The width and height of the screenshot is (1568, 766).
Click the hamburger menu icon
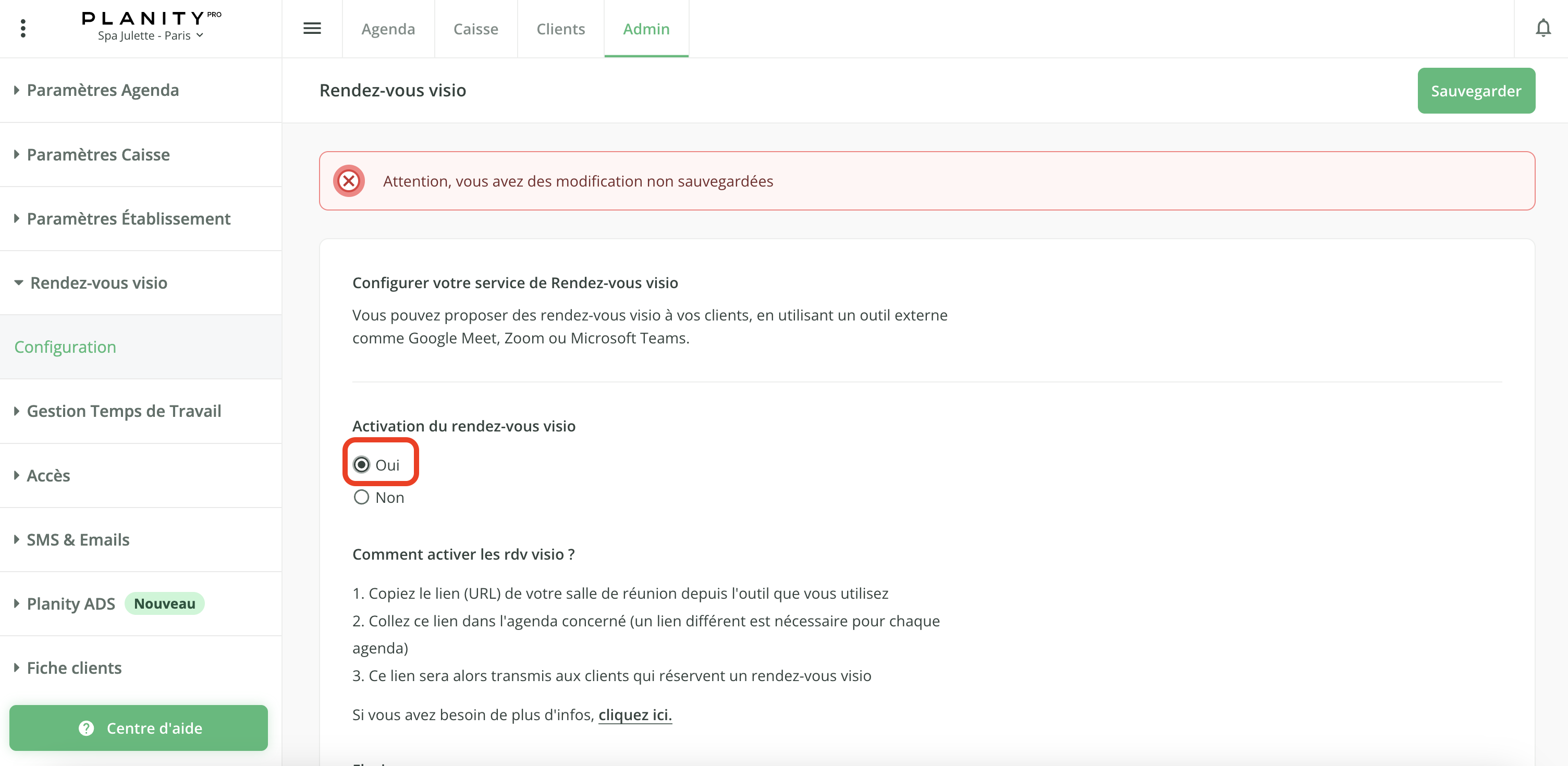coord(312,29)
